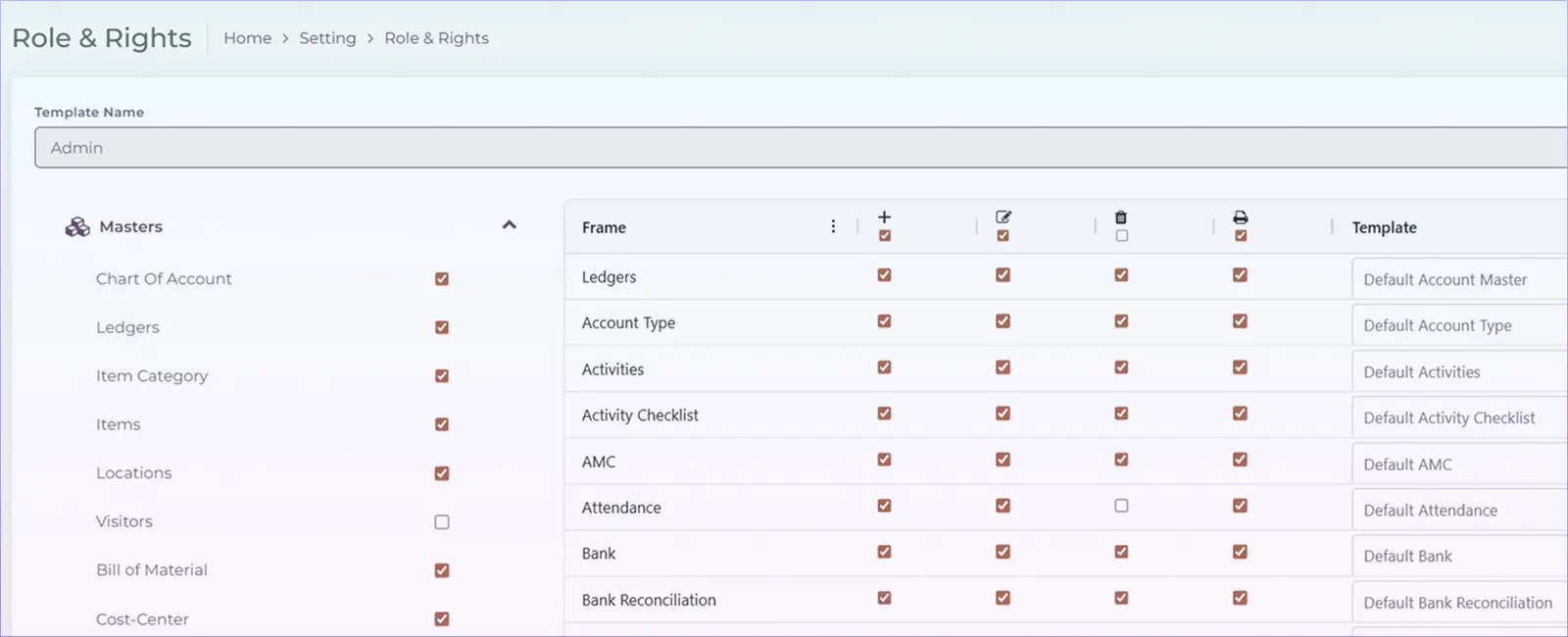Uncheck add right for AMC row

coord(884,460)
